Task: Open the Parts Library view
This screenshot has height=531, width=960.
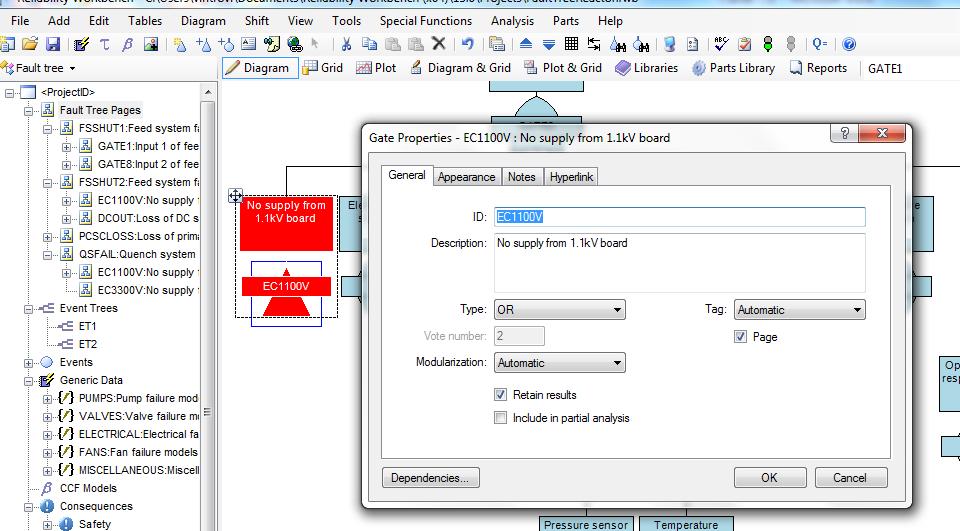Action: click(x=733, y=68)
